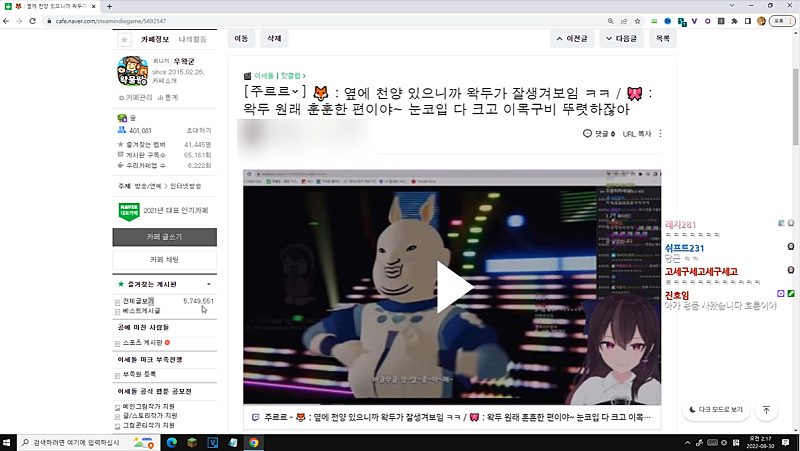The width and height of the screenshot is (800, 451).
Task: Click the 카페 글쓰기 button
Action: click(x=165, y=237)
